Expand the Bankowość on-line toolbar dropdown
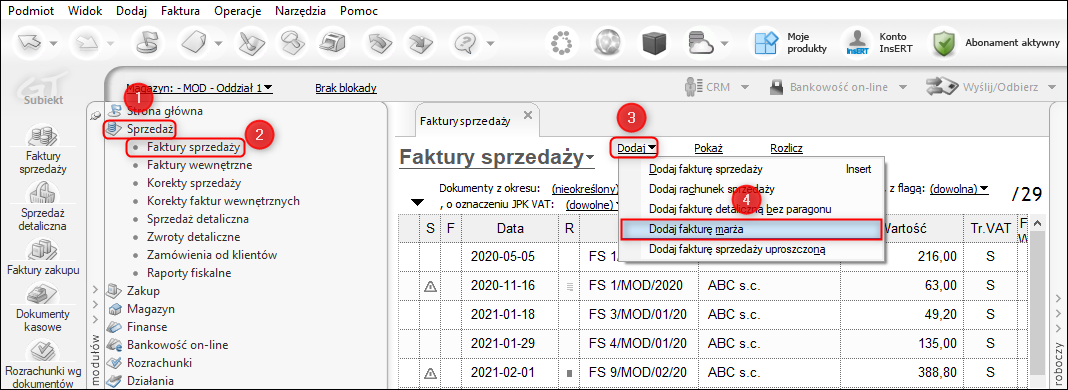The image size is (1068, 390). [x=903, y=87]
